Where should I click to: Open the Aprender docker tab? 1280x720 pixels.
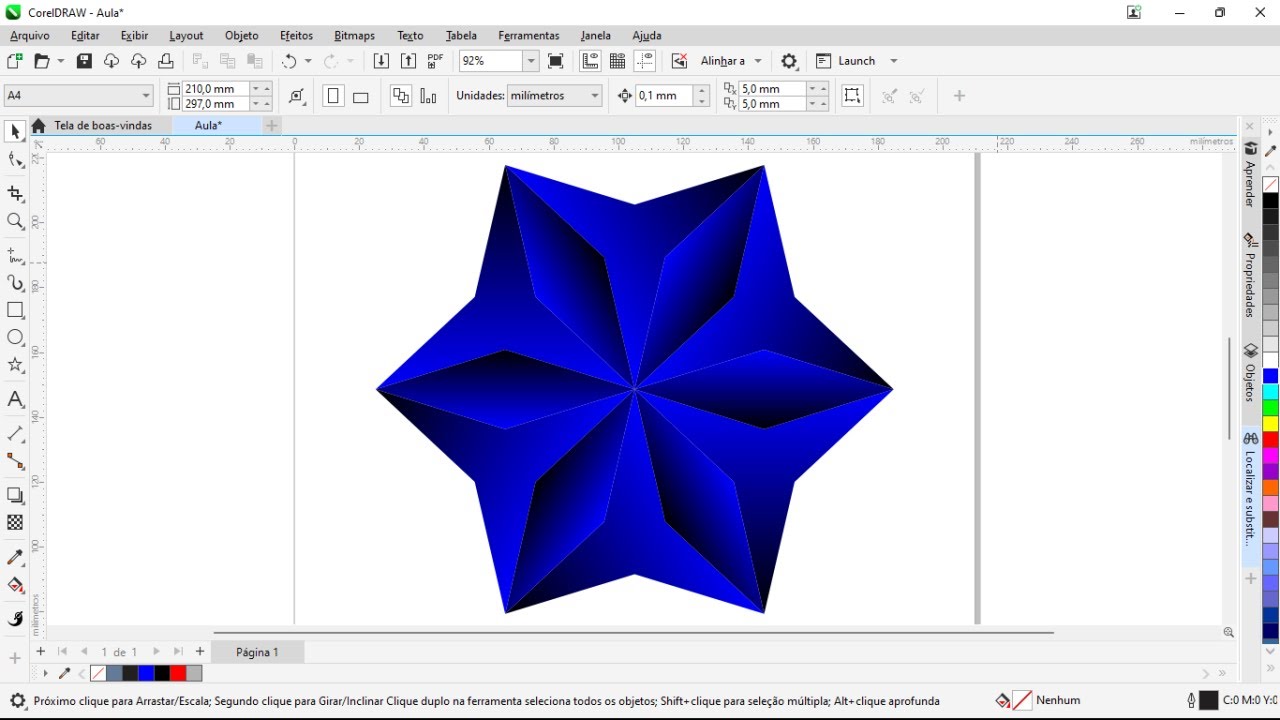pos(1250,176)
